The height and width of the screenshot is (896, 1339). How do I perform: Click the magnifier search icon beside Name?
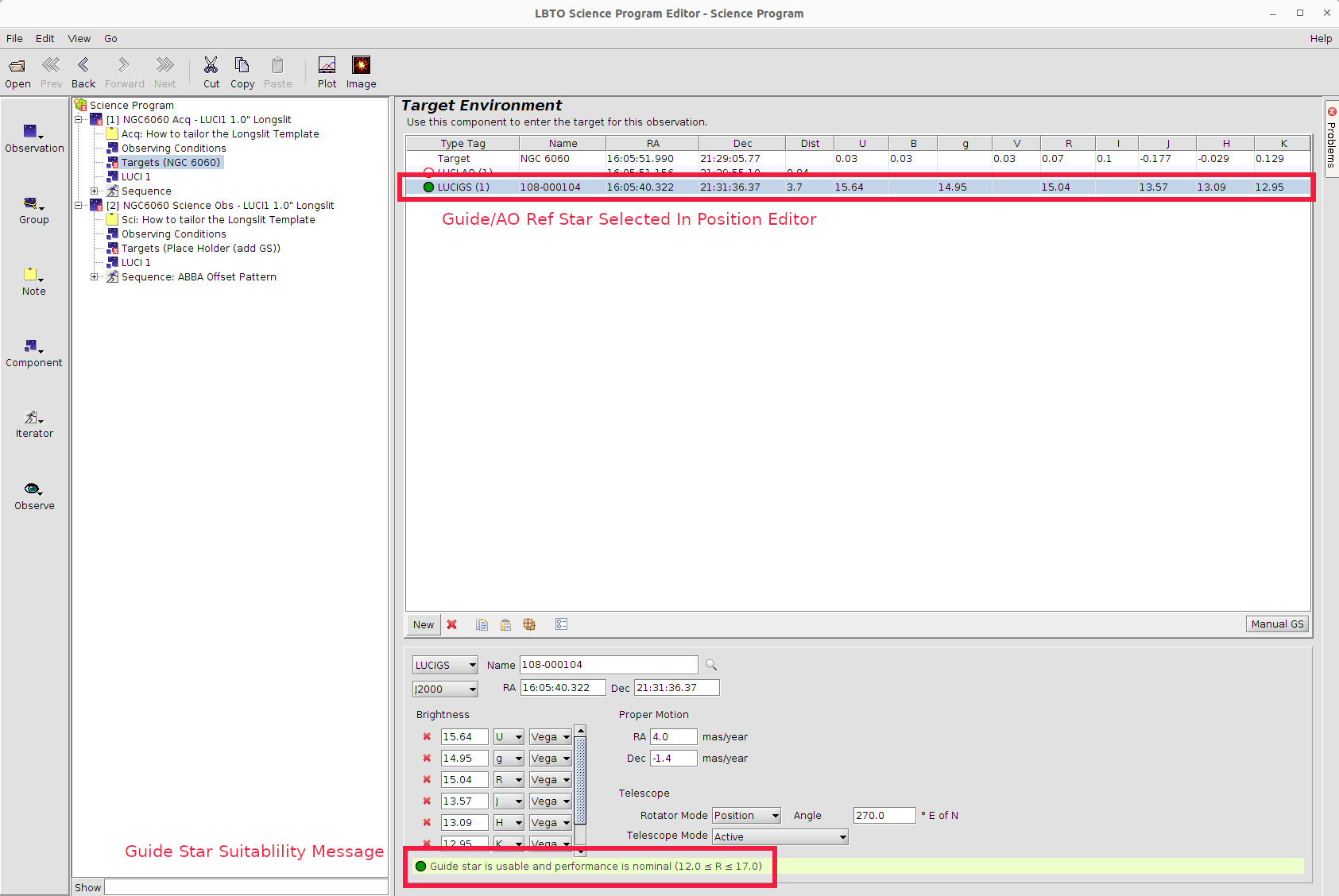pyautogui.click(x=711, y=665)
